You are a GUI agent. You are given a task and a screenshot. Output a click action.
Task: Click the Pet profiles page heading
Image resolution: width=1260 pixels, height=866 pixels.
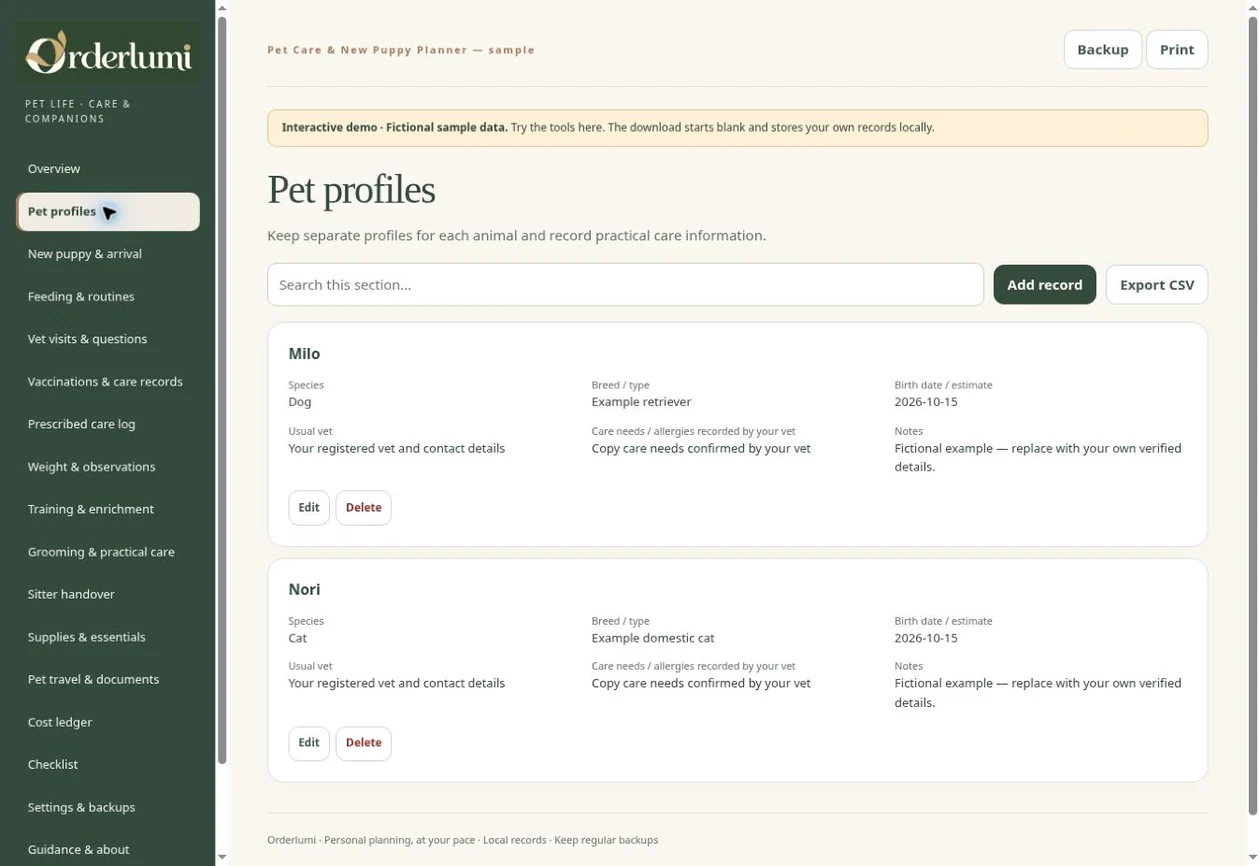351,190
